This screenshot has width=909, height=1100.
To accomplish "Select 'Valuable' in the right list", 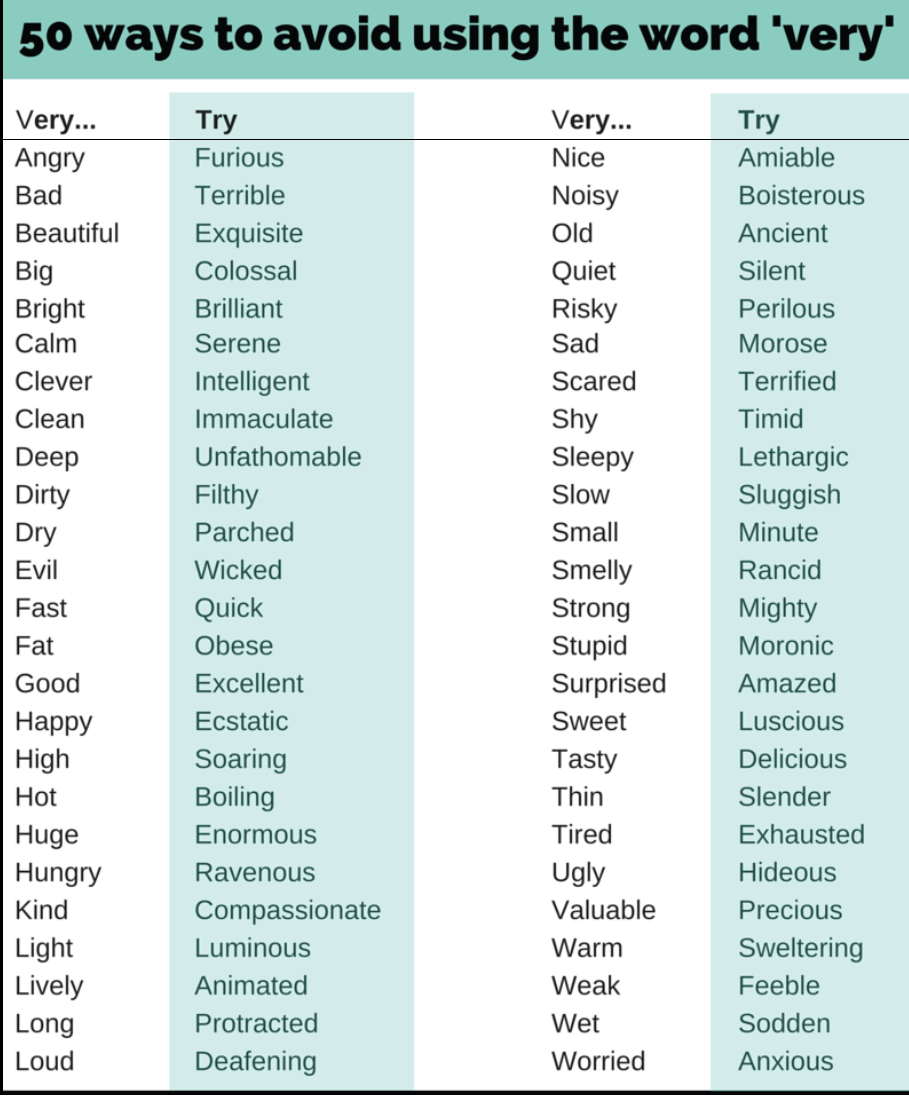I will point(603,910).
